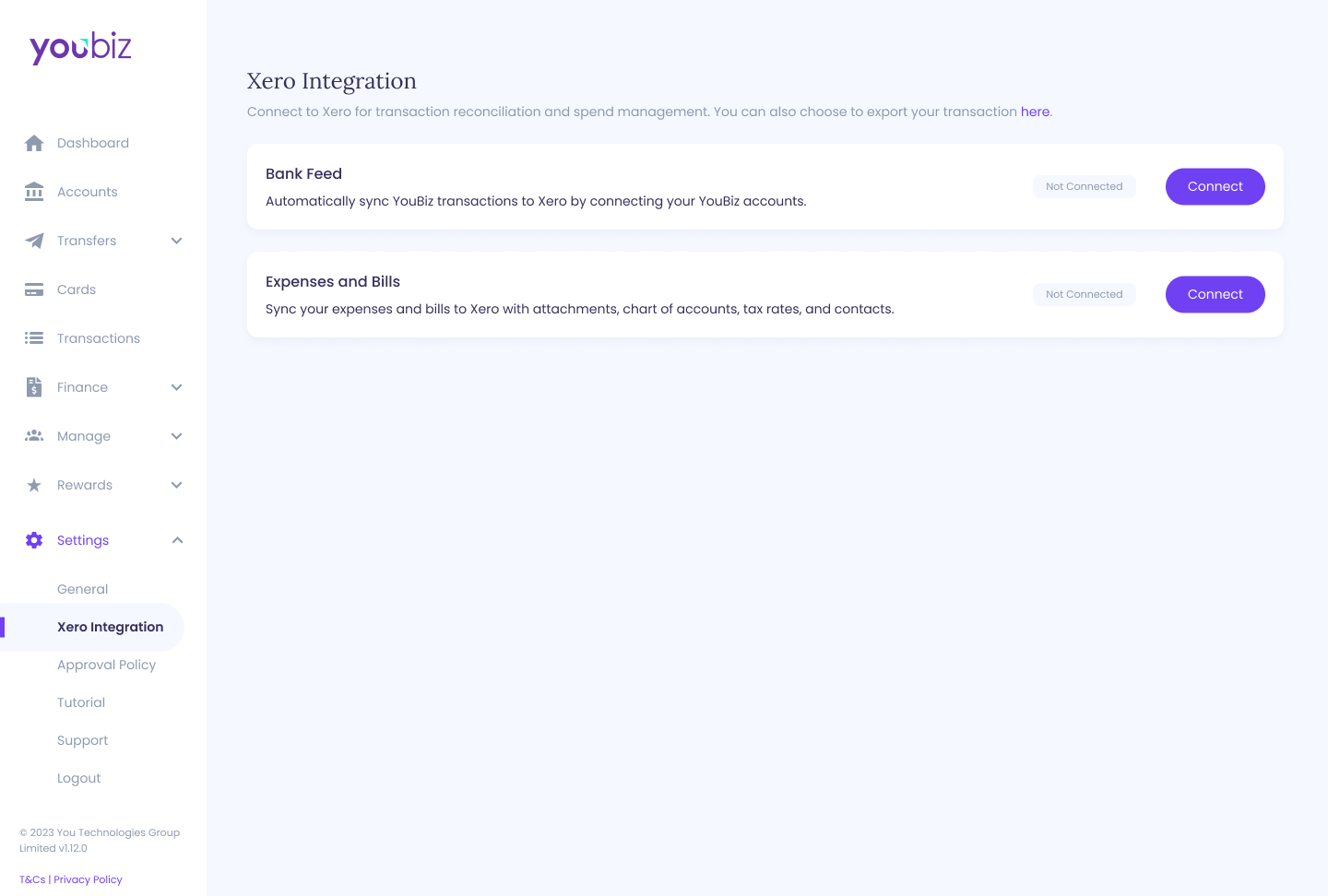Screen dimensions: 1328x896
Task: Open the Privacy Policy link
Action: pyautogui.click(x=88, y=879)
